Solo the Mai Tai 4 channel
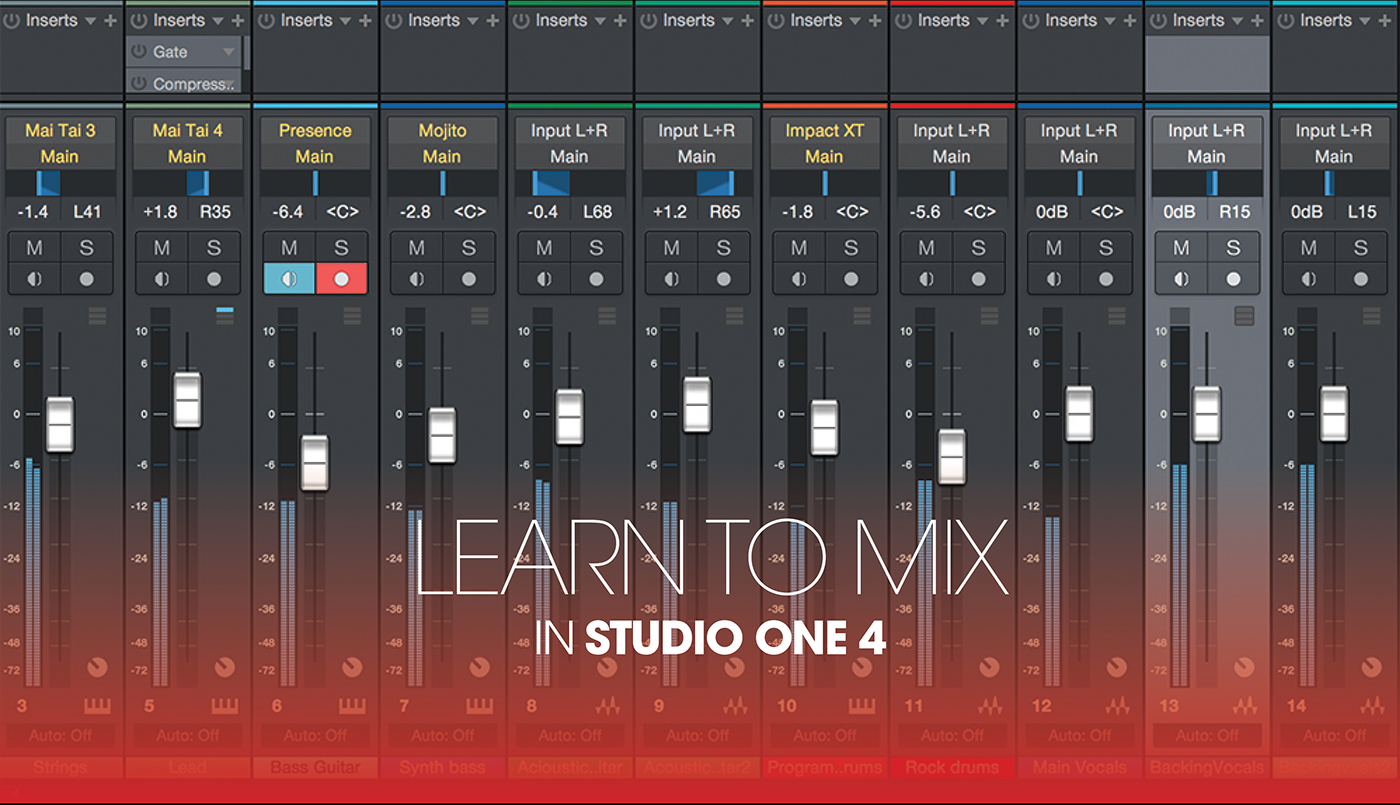1400x805 pixels. point(213,248)
